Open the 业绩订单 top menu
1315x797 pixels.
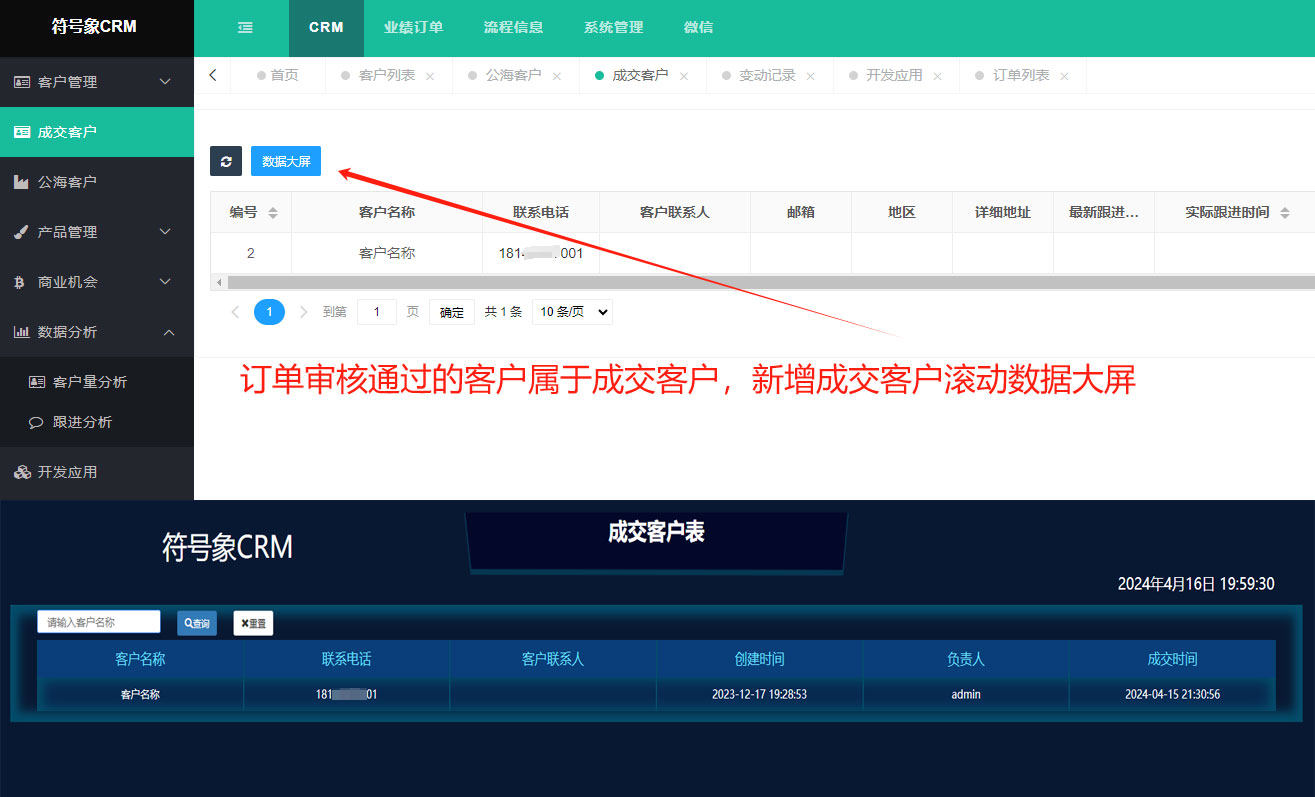[x=414, y=28]
